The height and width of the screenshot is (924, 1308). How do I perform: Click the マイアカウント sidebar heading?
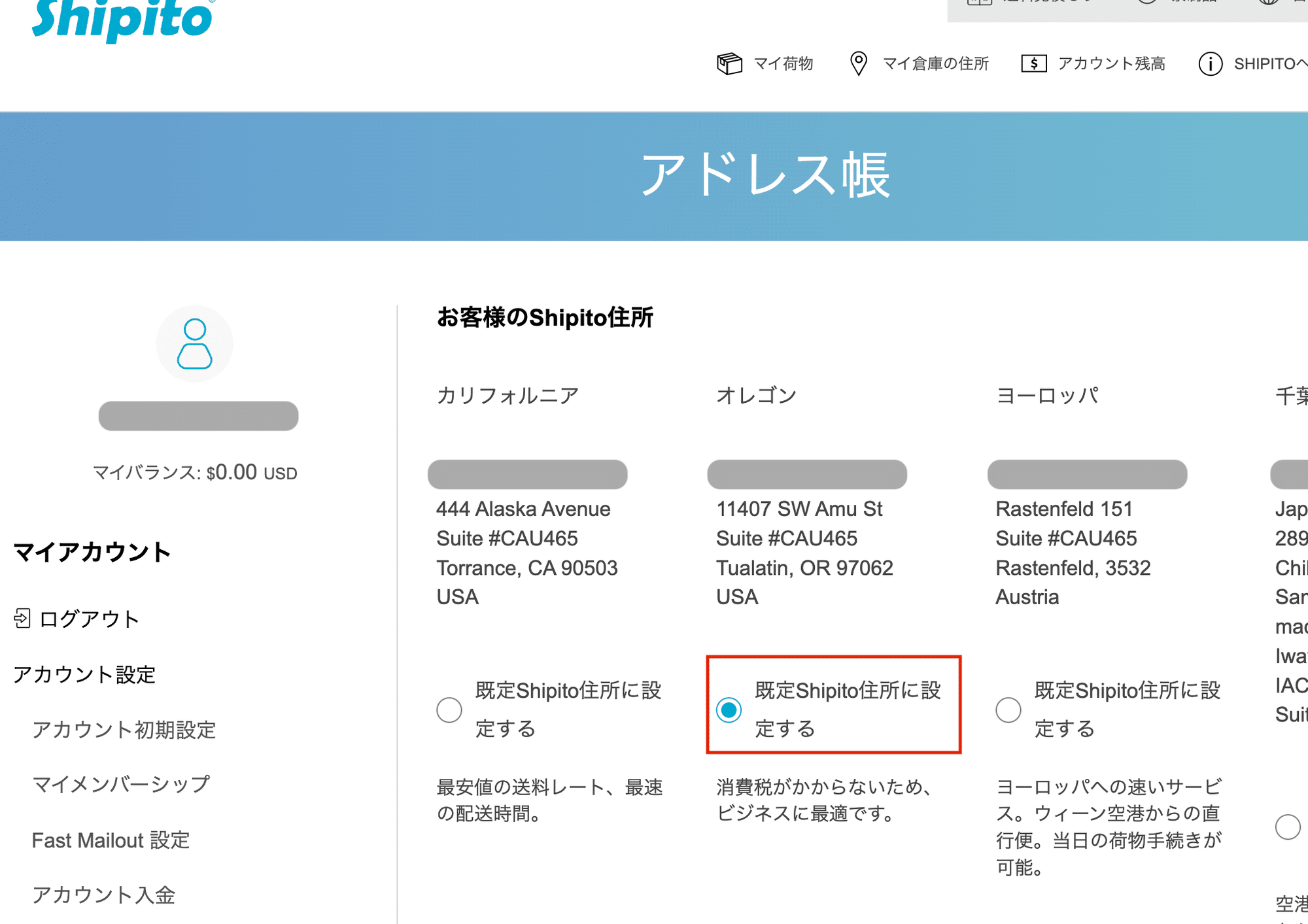point(92,552)
